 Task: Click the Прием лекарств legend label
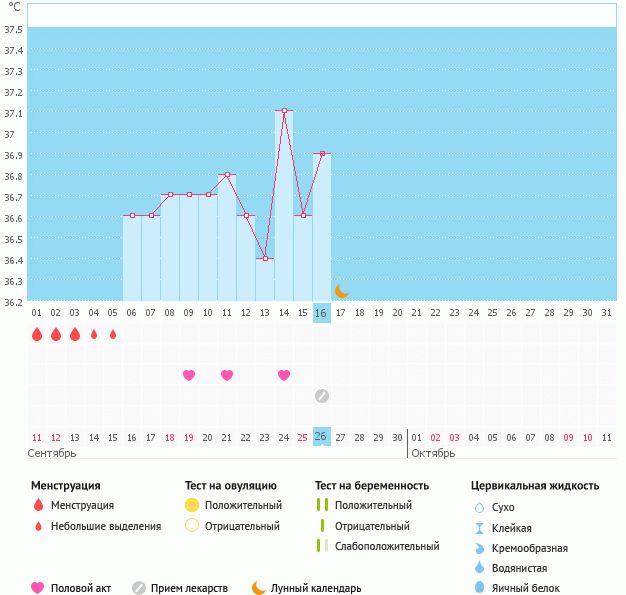tap(190, 588)
